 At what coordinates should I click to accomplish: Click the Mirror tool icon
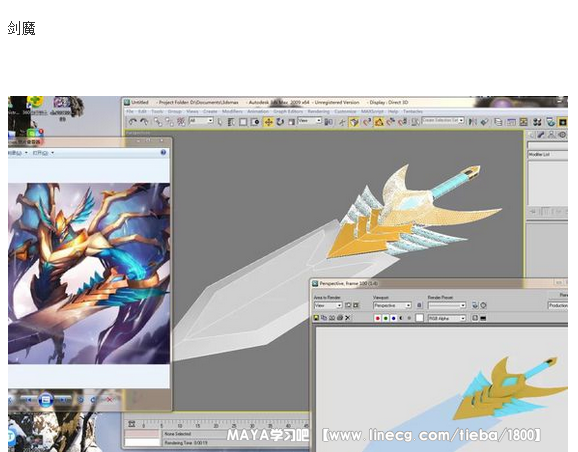point(472,122)
